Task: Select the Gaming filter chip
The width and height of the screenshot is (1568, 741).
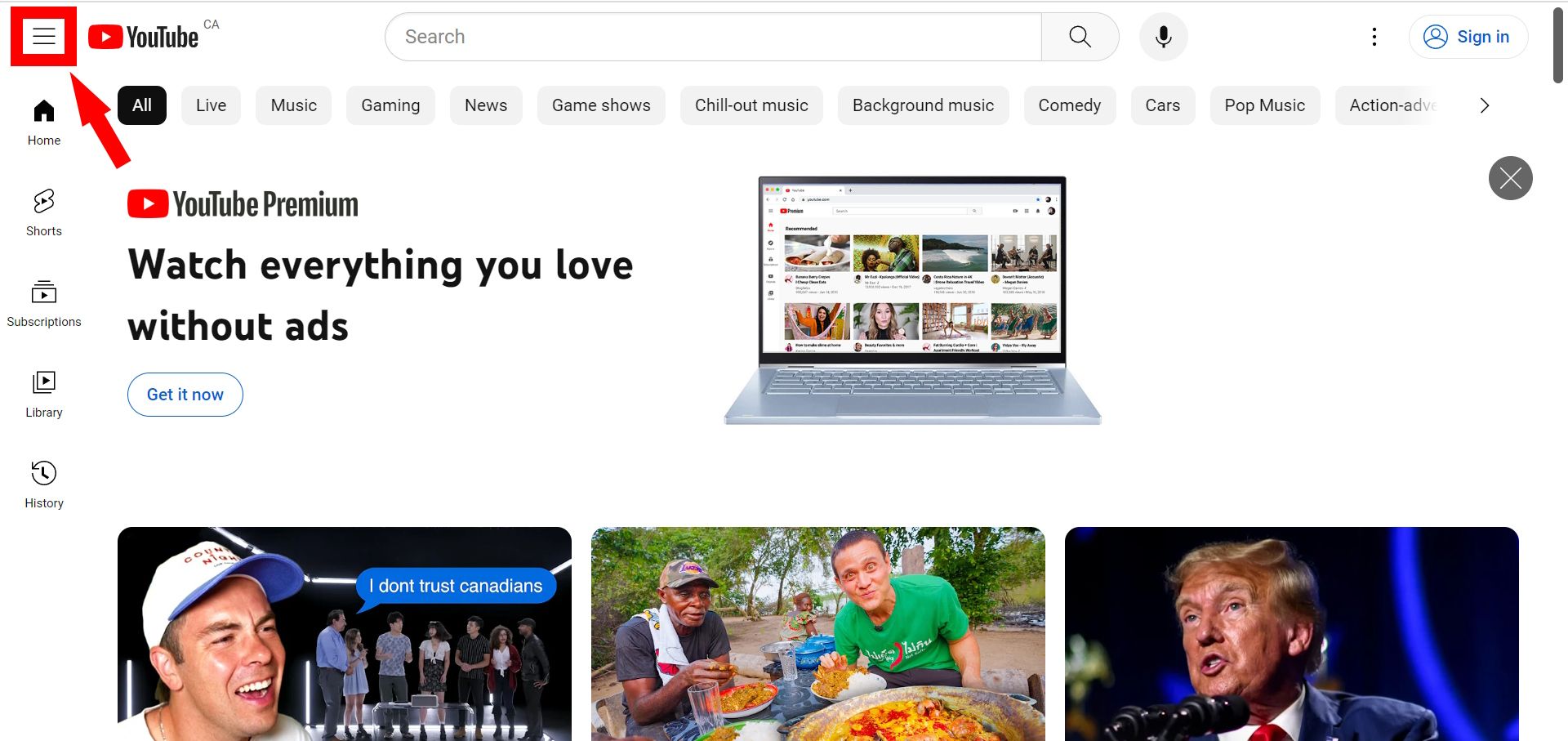Action: pos(390,105)
